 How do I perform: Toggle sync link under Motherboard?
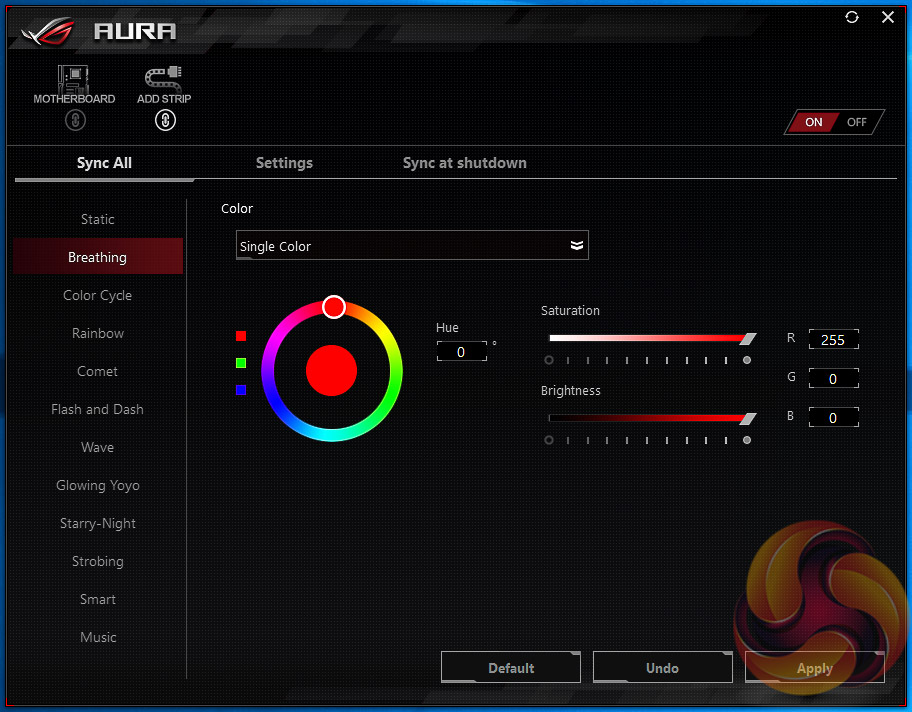tap(75, 120)
